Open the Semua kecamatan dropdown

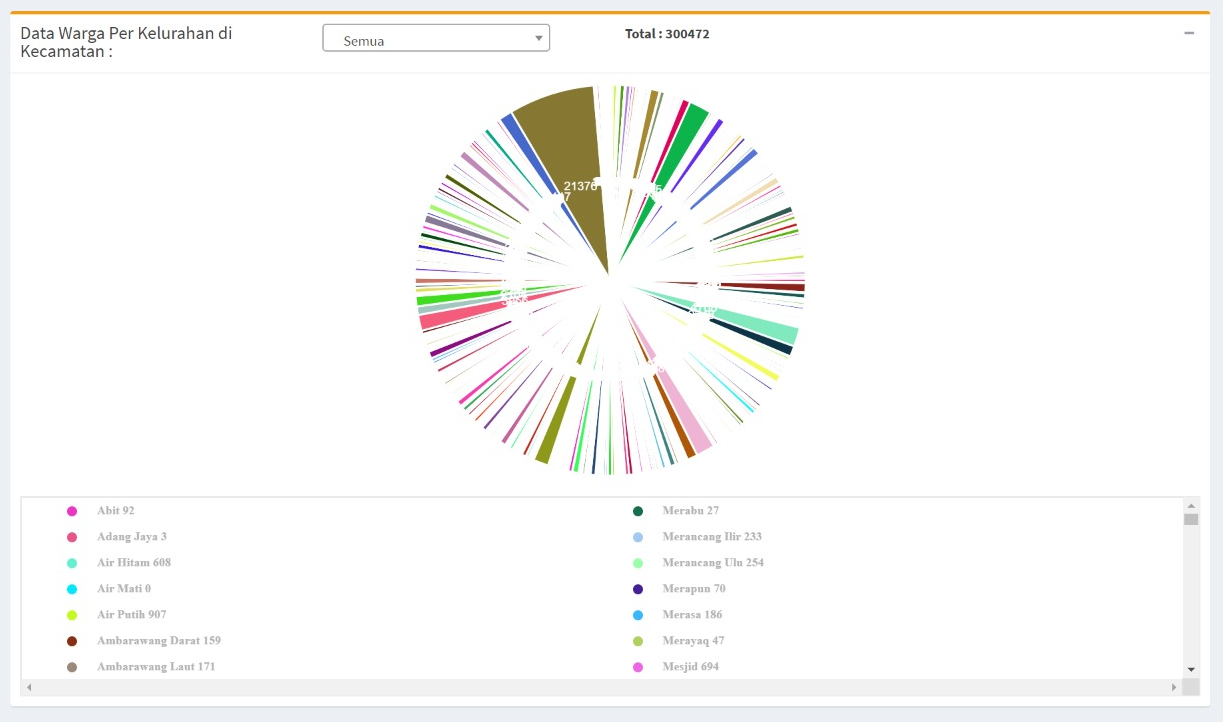[x=435, y=39]
